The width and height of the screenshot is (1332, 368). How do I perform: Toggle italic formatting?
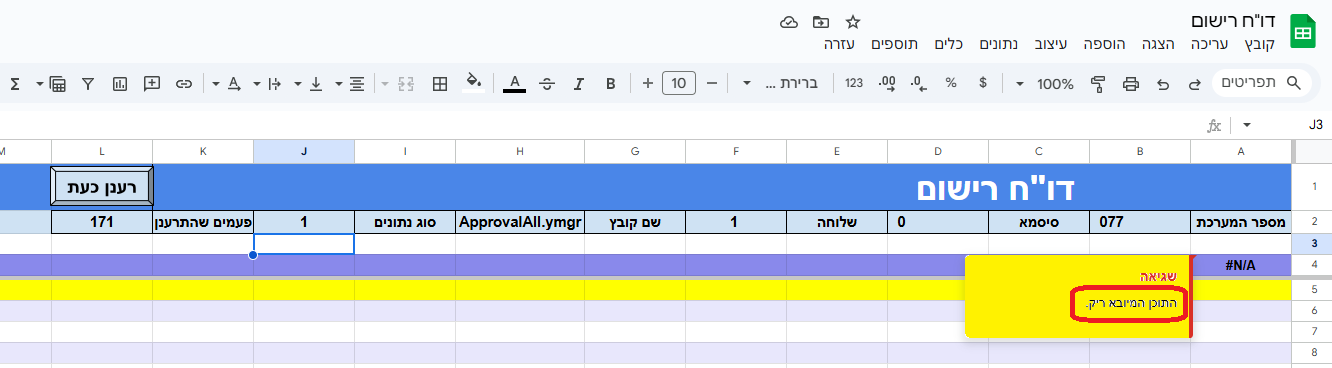pyautogui.click(x=578, y=83)
